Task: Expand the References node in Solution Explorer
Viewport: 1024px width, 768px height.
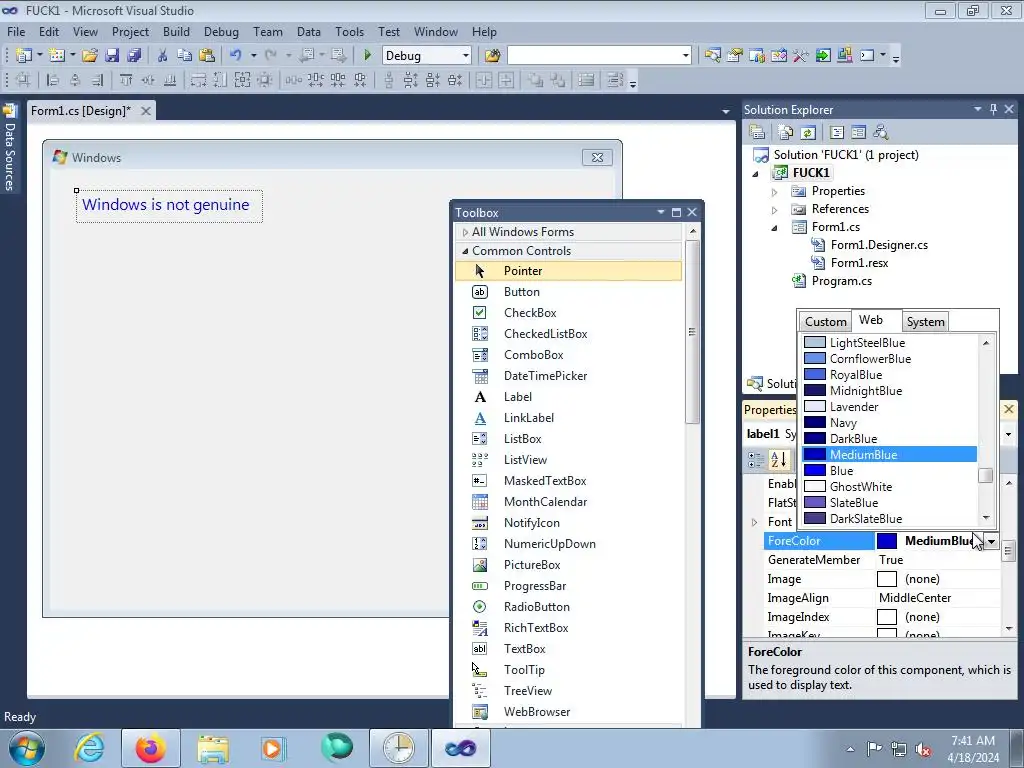Action: coord(775,210)
